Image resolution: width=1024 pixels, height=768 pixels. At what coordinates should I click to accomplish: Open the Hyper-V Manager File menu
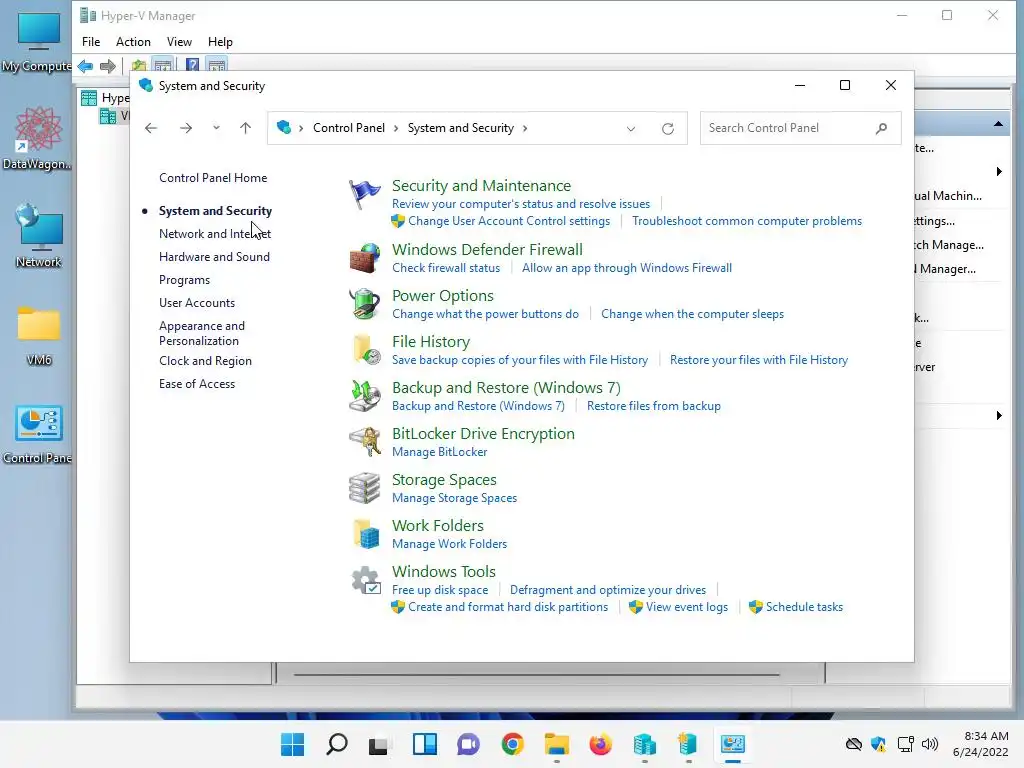[x=91, y=42]
